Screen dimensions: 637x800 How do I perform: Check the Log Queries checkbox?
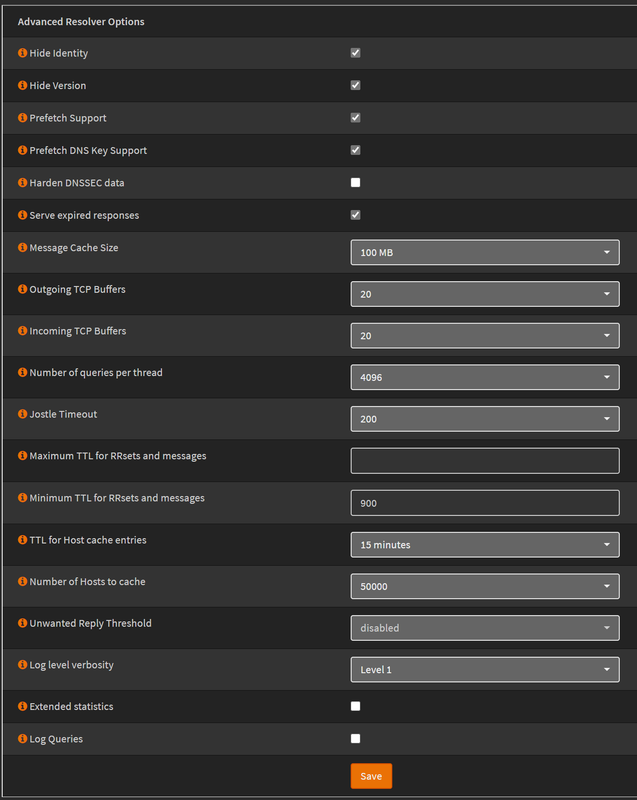tap(355, 738)
